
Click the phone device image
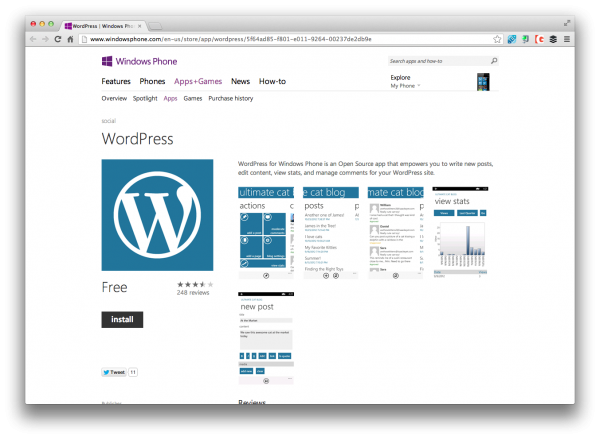tap(483, 82)
